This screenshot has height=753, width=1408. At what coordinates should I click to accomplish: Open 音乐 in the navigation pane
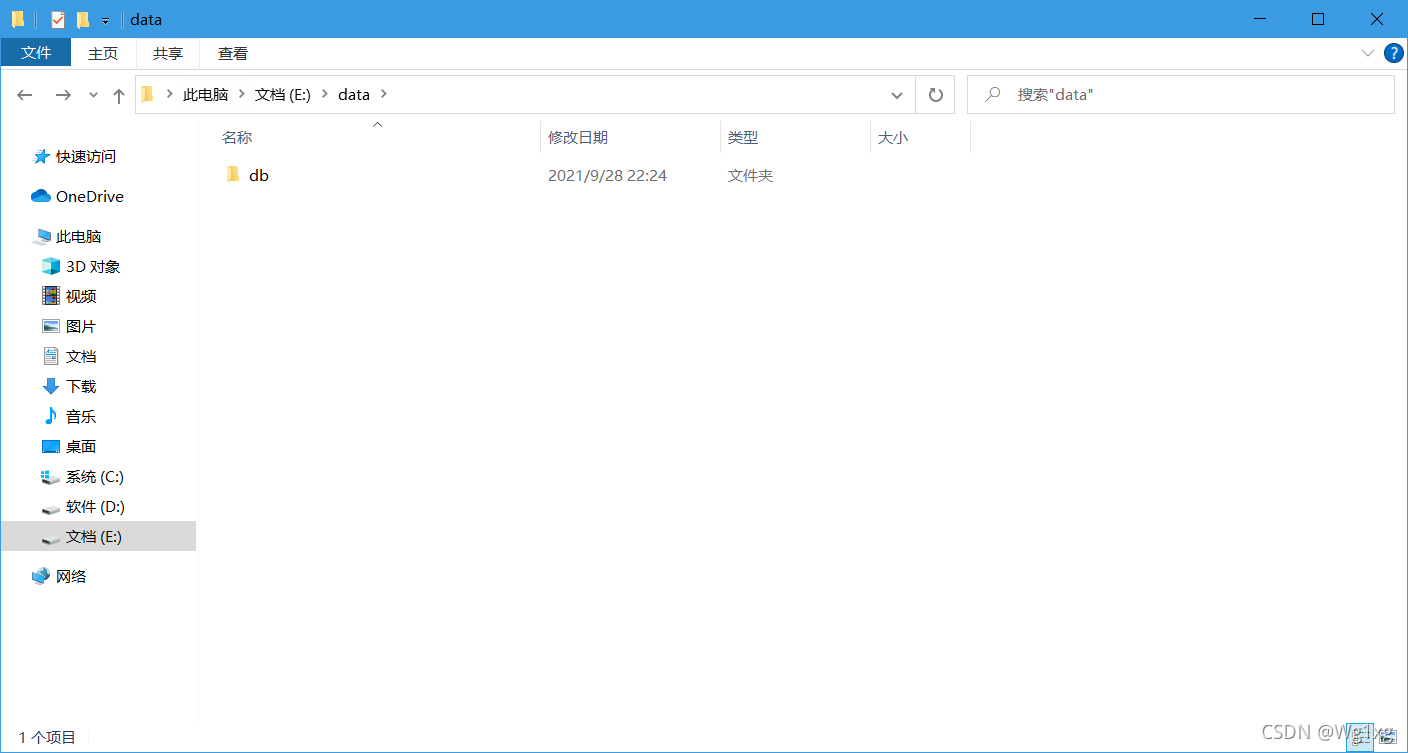(81, 416)
